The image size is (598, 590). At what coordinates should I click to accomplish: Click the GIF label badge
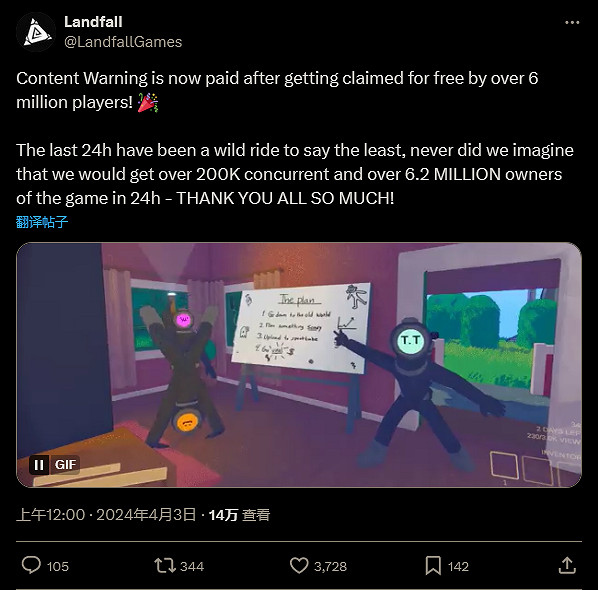click(x=65, y=465)
